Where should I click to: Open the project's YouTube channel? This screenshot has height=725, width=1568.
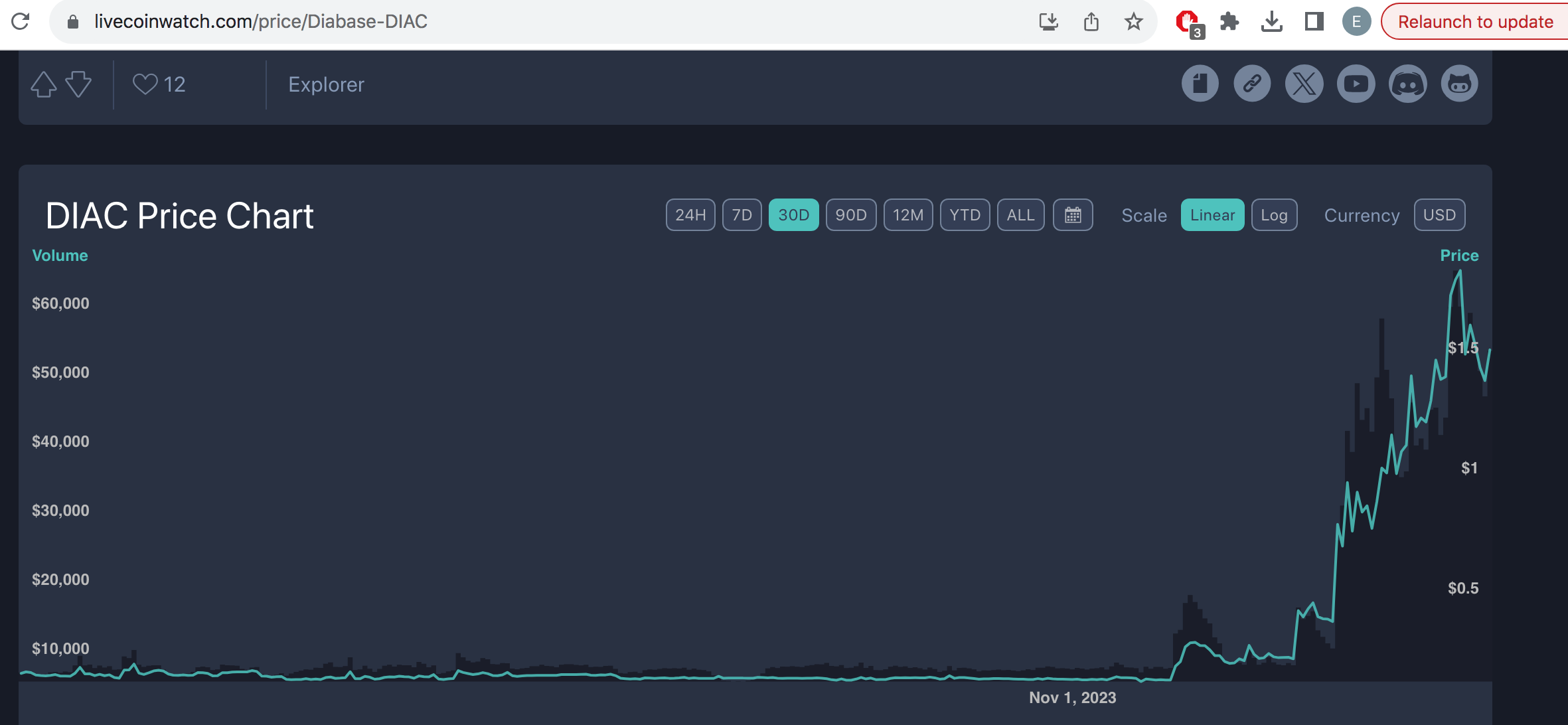(1356, 84)
